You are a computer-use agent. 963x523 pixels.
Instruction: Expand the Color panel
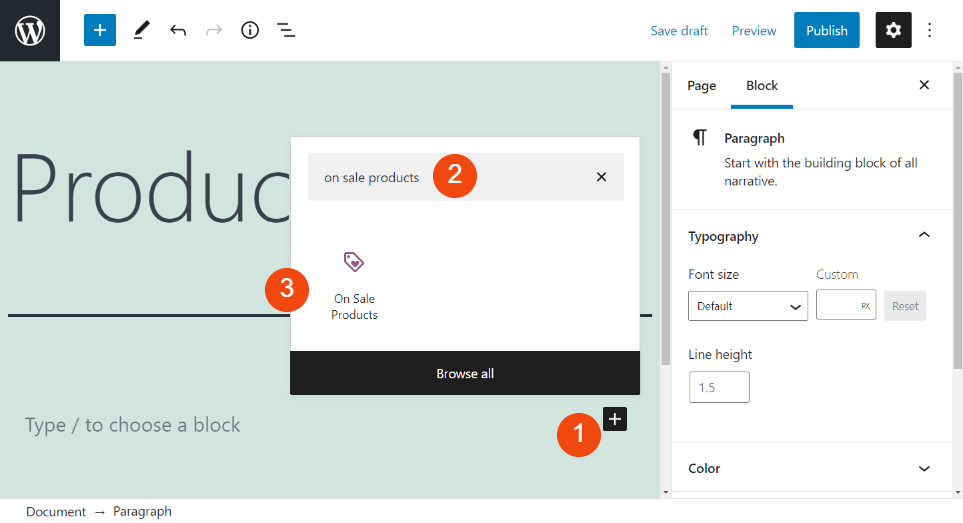click(924, 468)
